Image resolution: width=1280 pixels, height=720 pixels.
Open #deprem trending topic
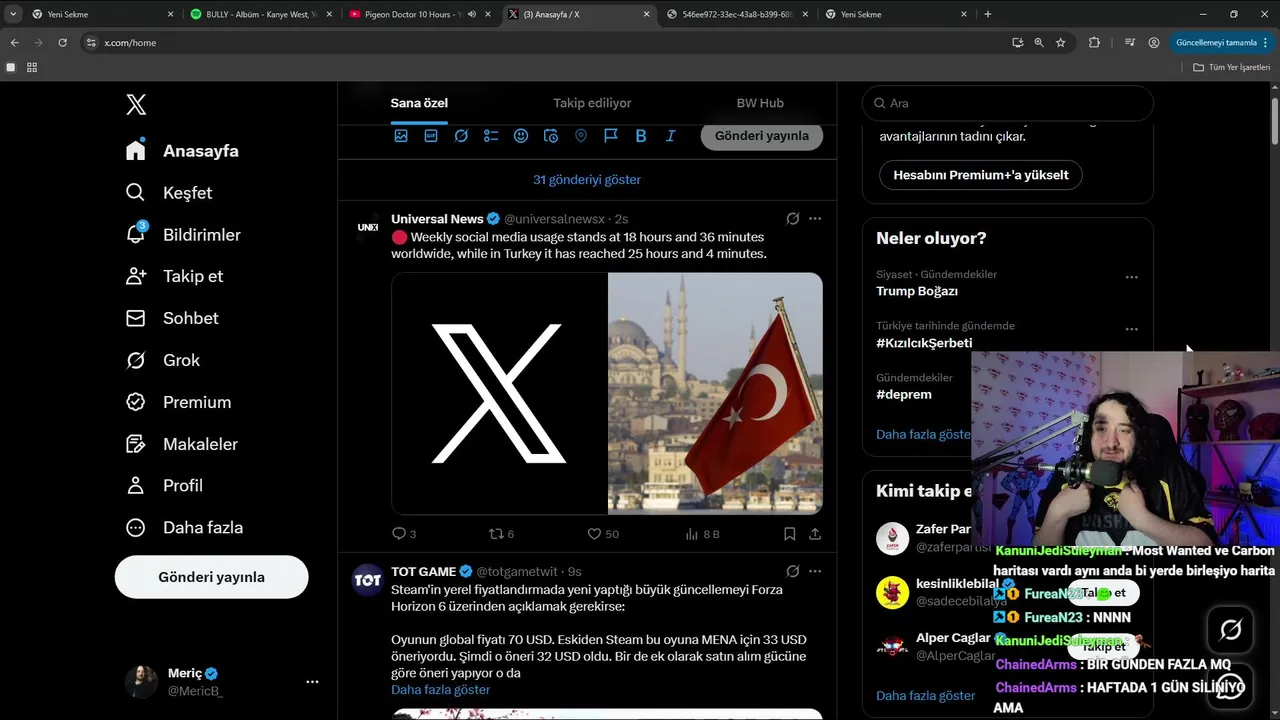904,394
